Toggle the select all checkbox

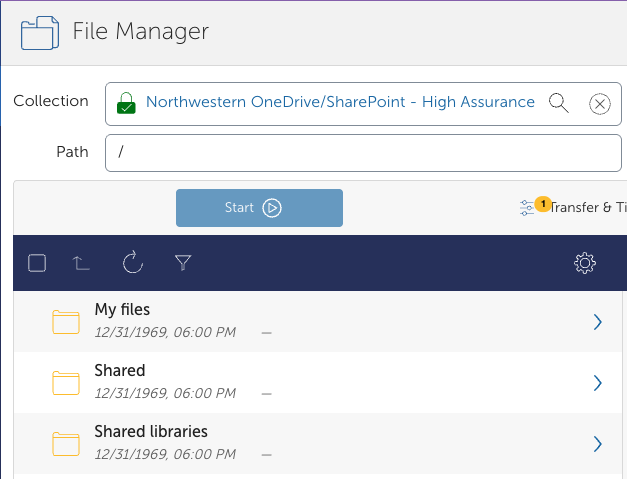(37, 263)
